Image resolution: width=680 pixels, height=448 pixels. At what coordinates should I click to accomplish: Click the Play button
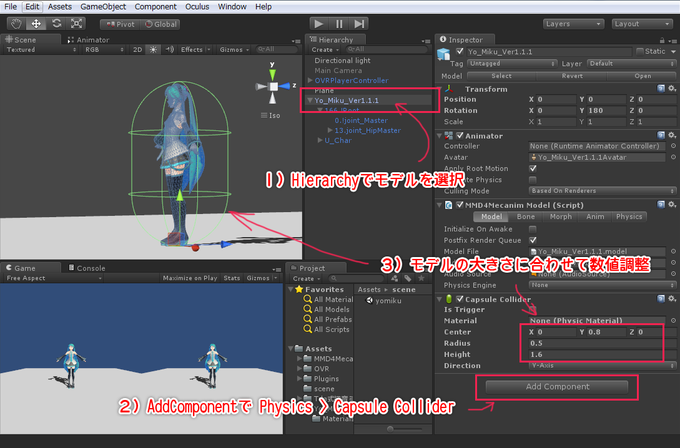319,23
